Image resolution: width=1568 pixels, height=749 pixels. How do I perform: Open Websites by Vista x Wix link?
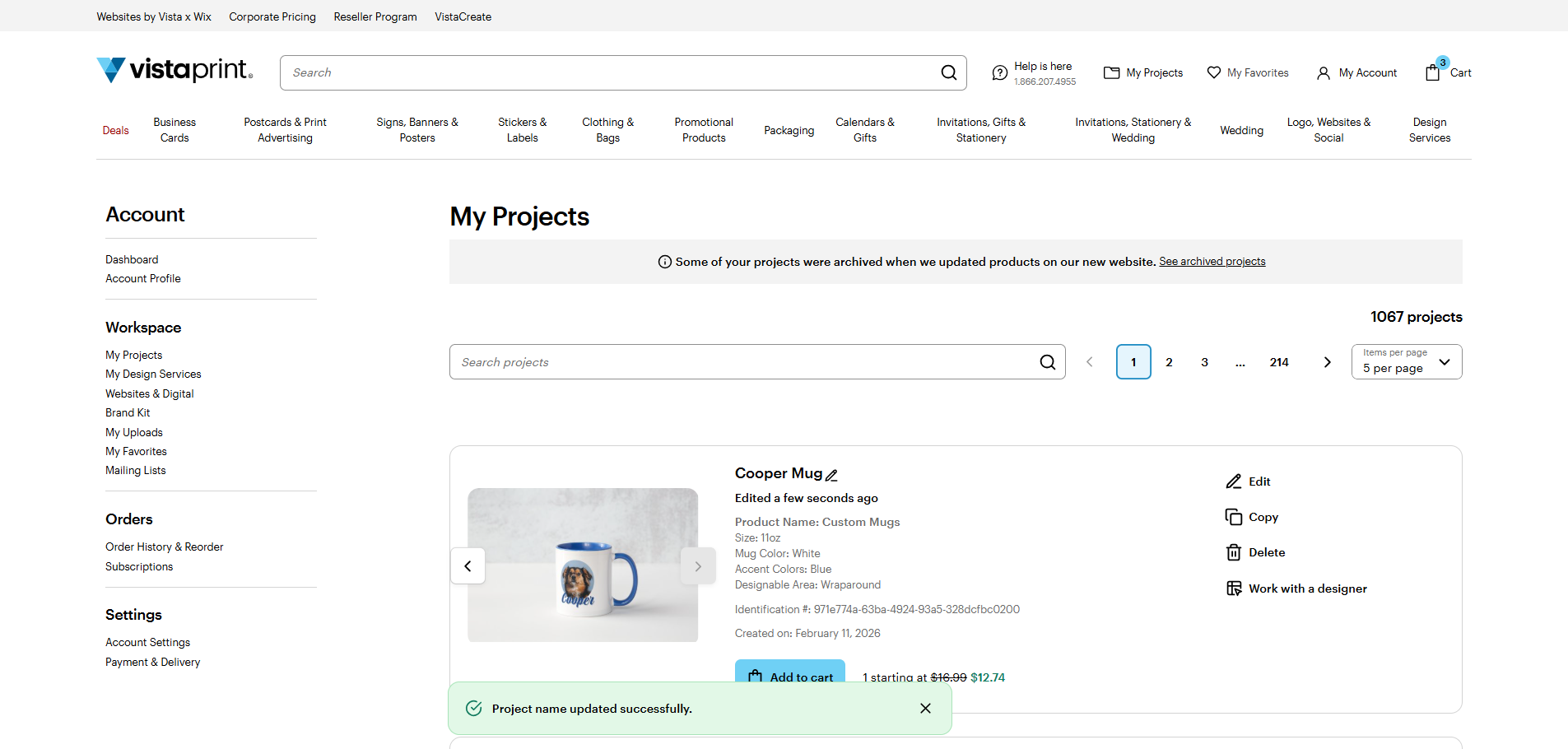coord(154,16)
